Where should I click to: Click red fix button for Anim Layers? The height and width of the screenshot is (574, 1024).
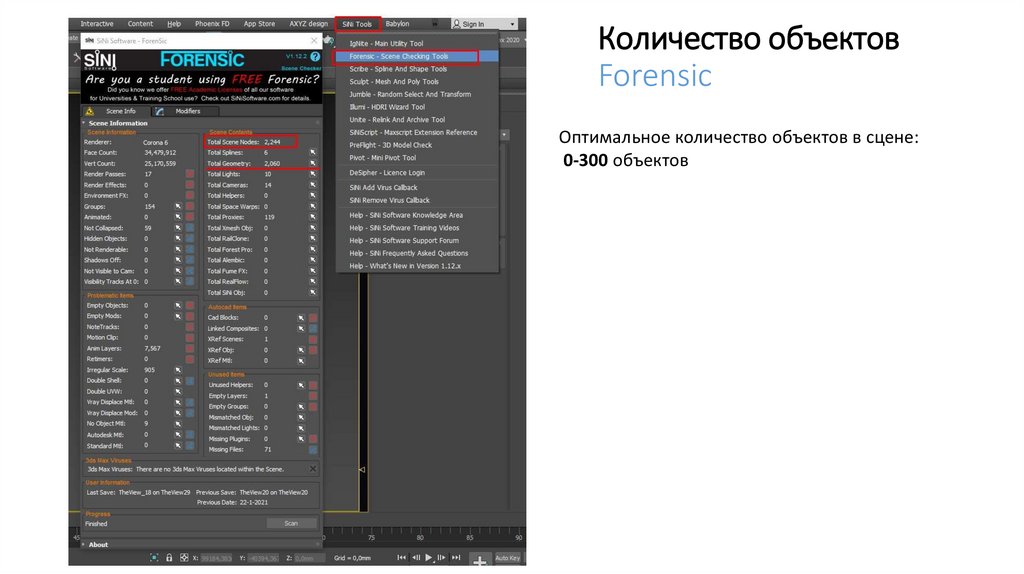pos(189,348)
